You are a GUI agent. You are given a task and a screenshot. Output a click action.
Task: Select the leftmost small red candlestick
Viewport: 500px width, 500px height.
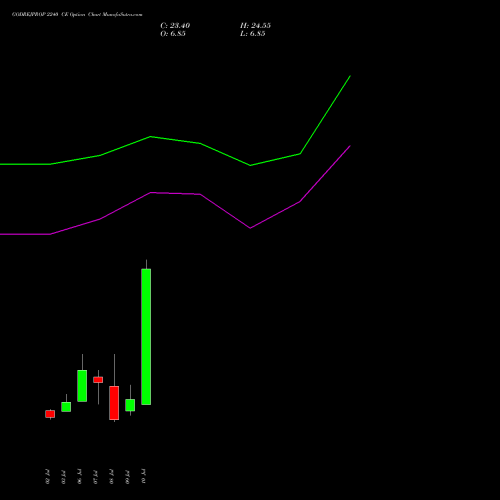click(x=50, y=414)
